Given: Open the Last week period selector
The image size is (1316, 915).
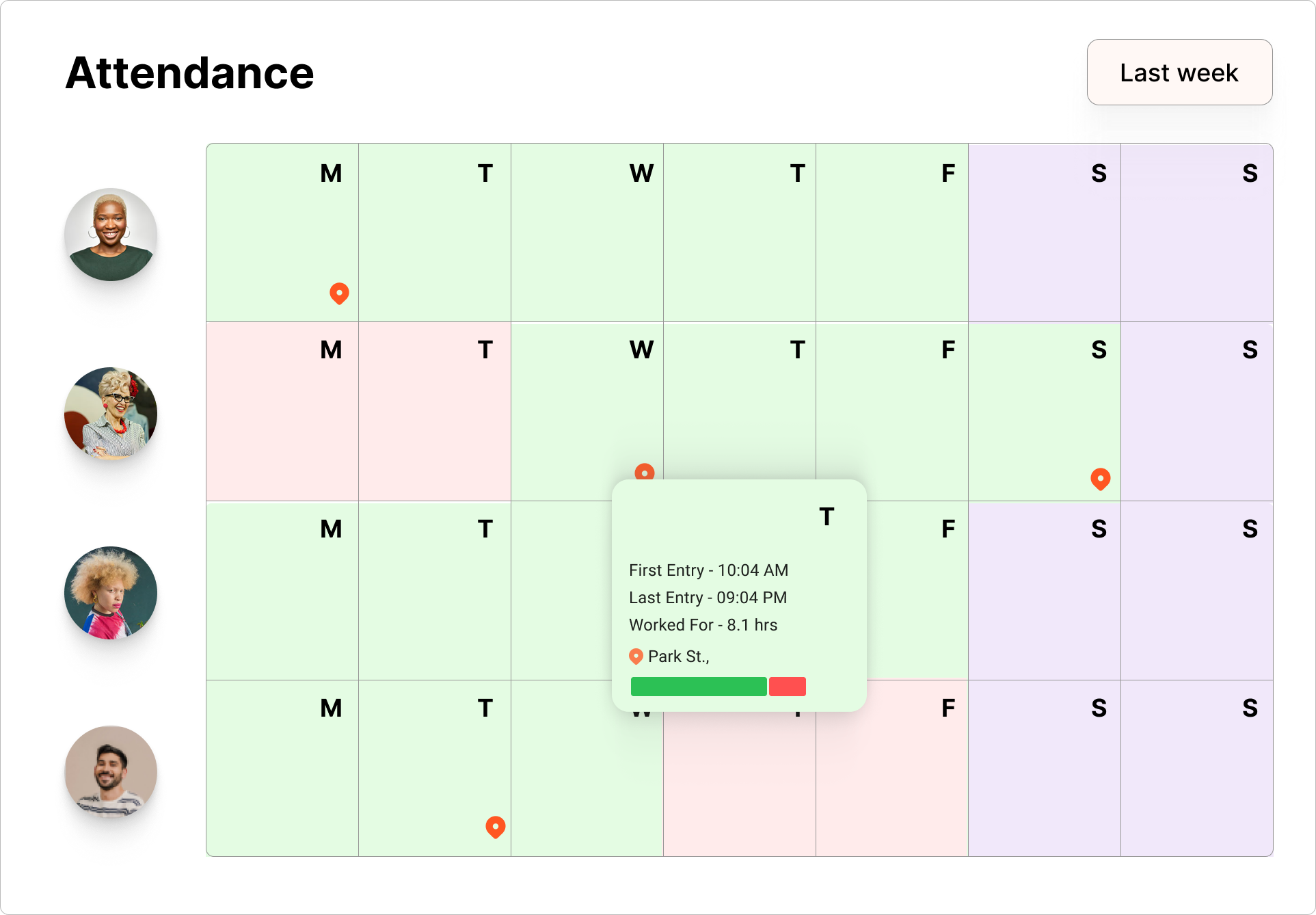Looking at the screenshot, I should [x=1179, y=72].
